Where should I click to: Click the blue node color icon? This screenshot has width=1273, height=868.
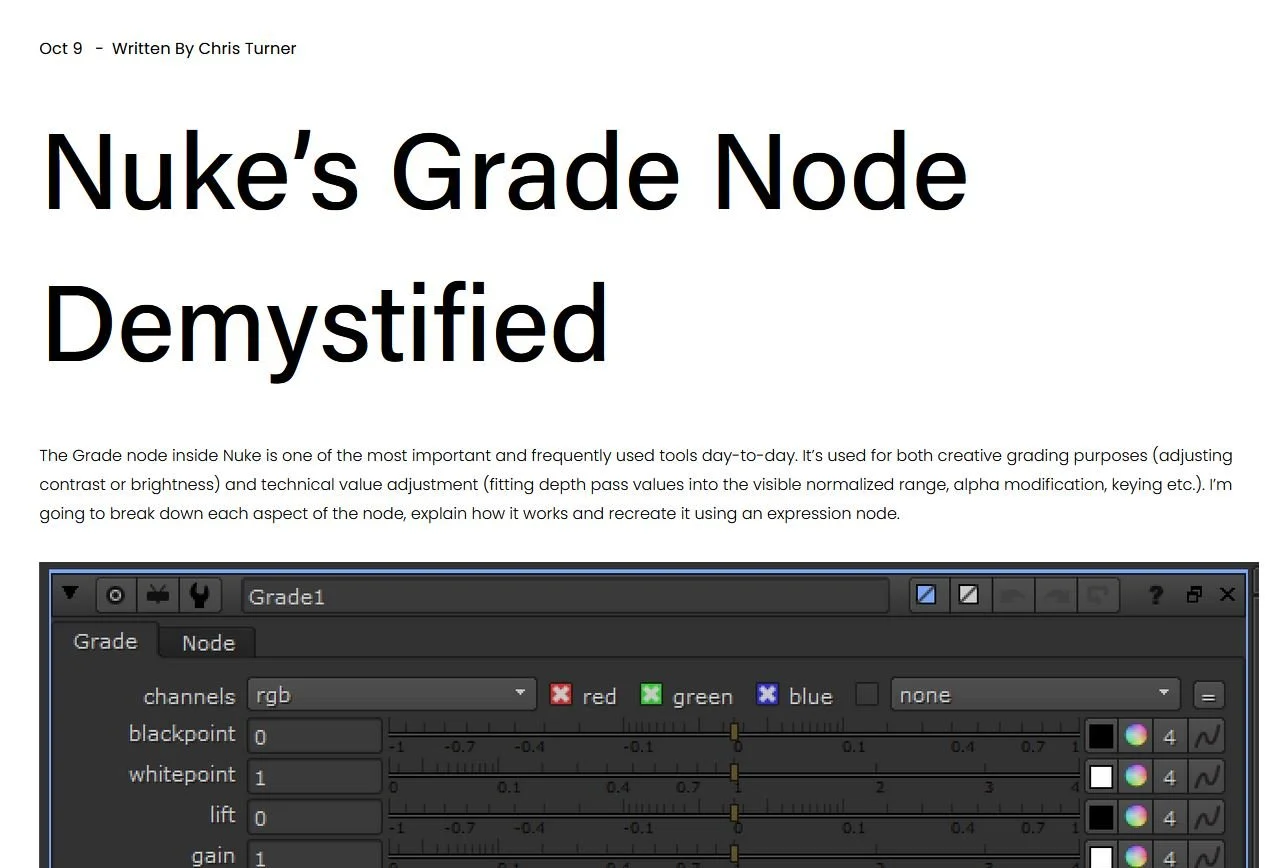pyautogui.click(x=926, y=595)
